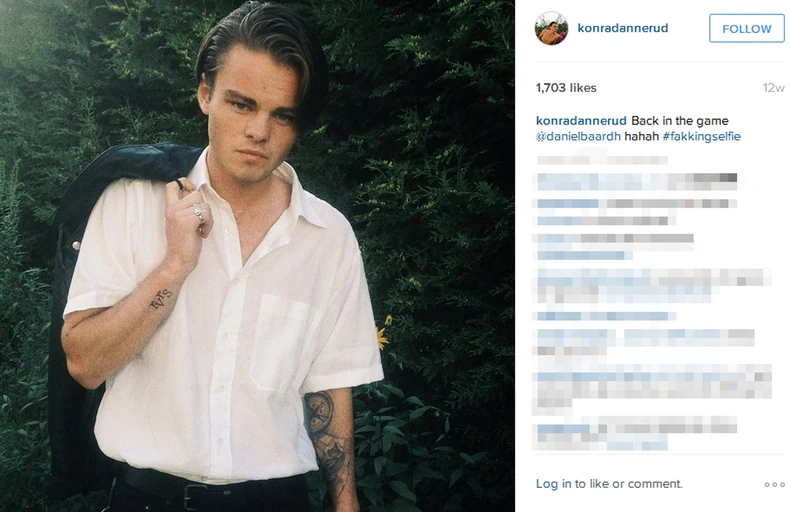Click the caption text 'Back in the game'
The height and width of the screenshot is (512, 790).
pyautogui.click(x=679, y=121)
